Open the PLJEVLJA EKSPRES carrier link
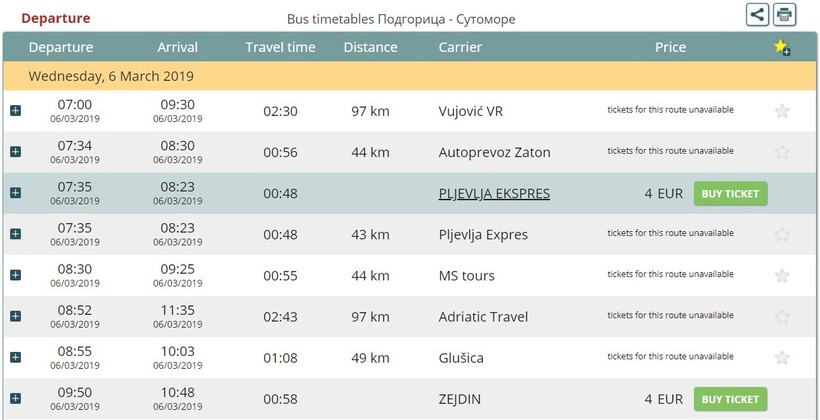 pos(494,193)
